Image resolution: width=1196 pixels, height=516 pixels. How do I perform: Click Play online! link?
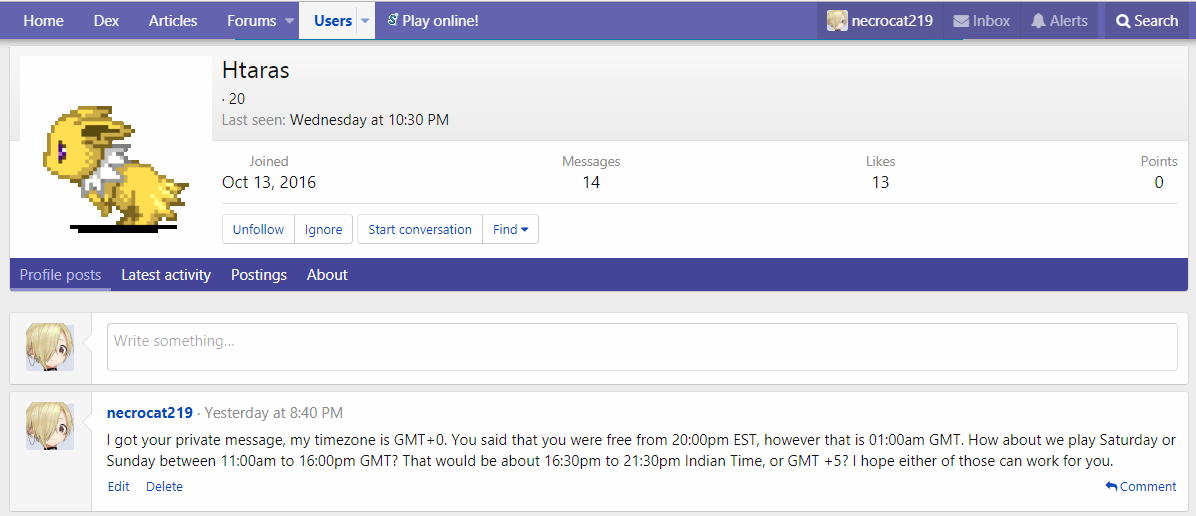point(432,21)
